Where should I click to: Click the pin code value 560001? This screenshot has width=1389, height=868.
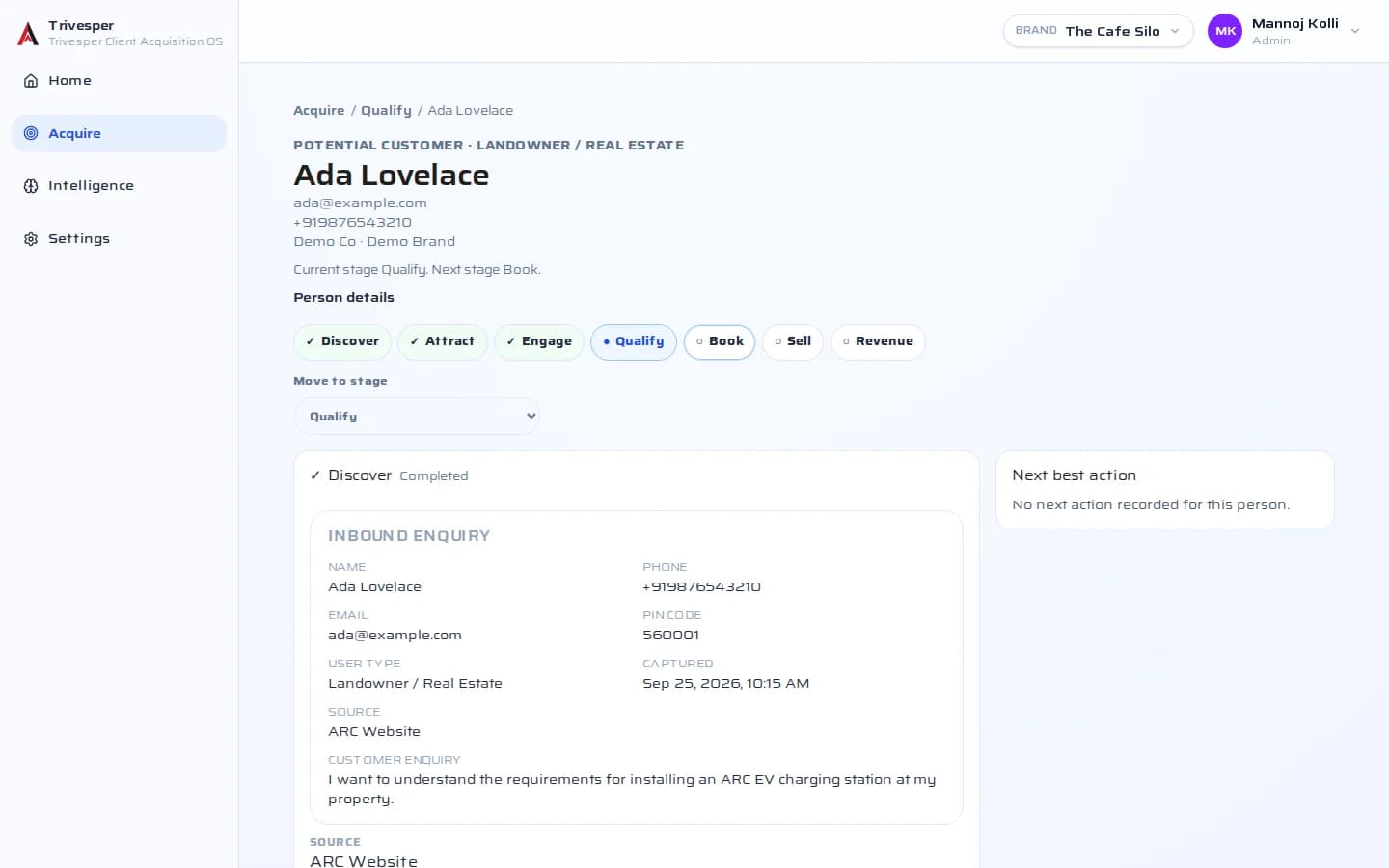pyautogui.click(x=671, y=636)
